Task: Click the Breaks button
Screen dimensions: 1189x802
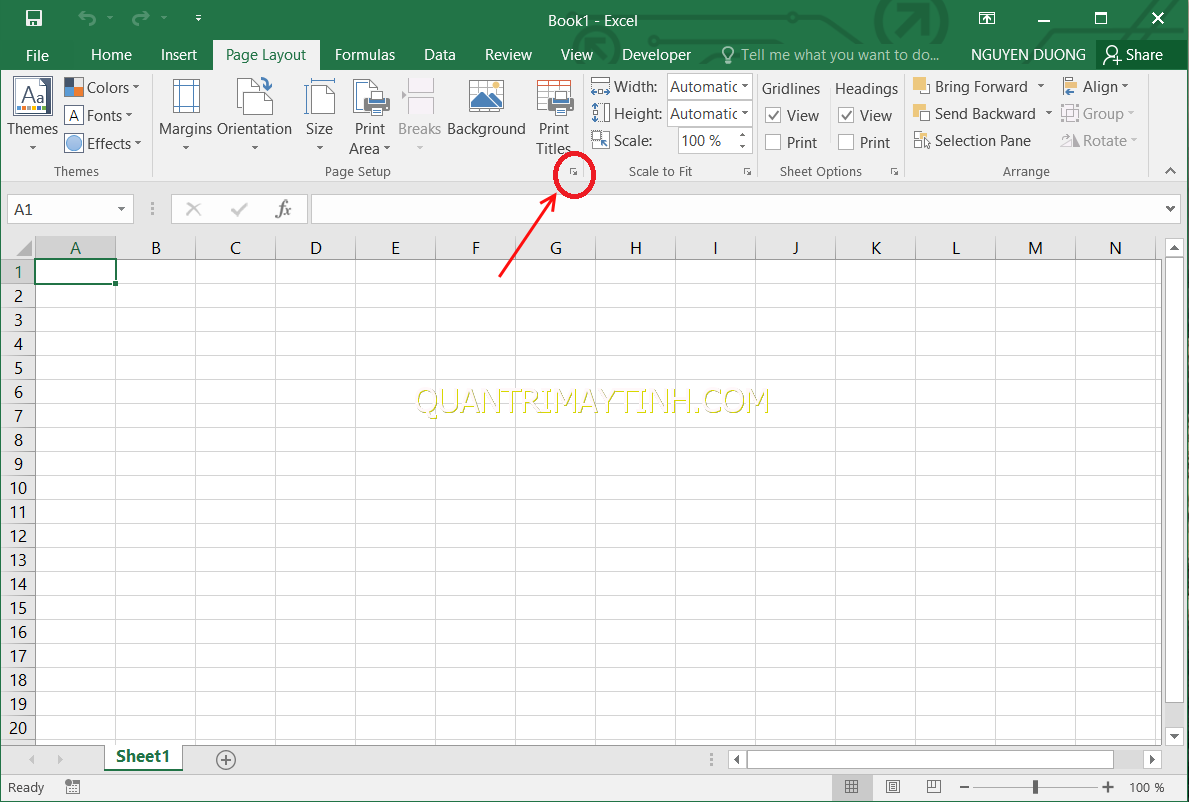Action: click(419, 114)
